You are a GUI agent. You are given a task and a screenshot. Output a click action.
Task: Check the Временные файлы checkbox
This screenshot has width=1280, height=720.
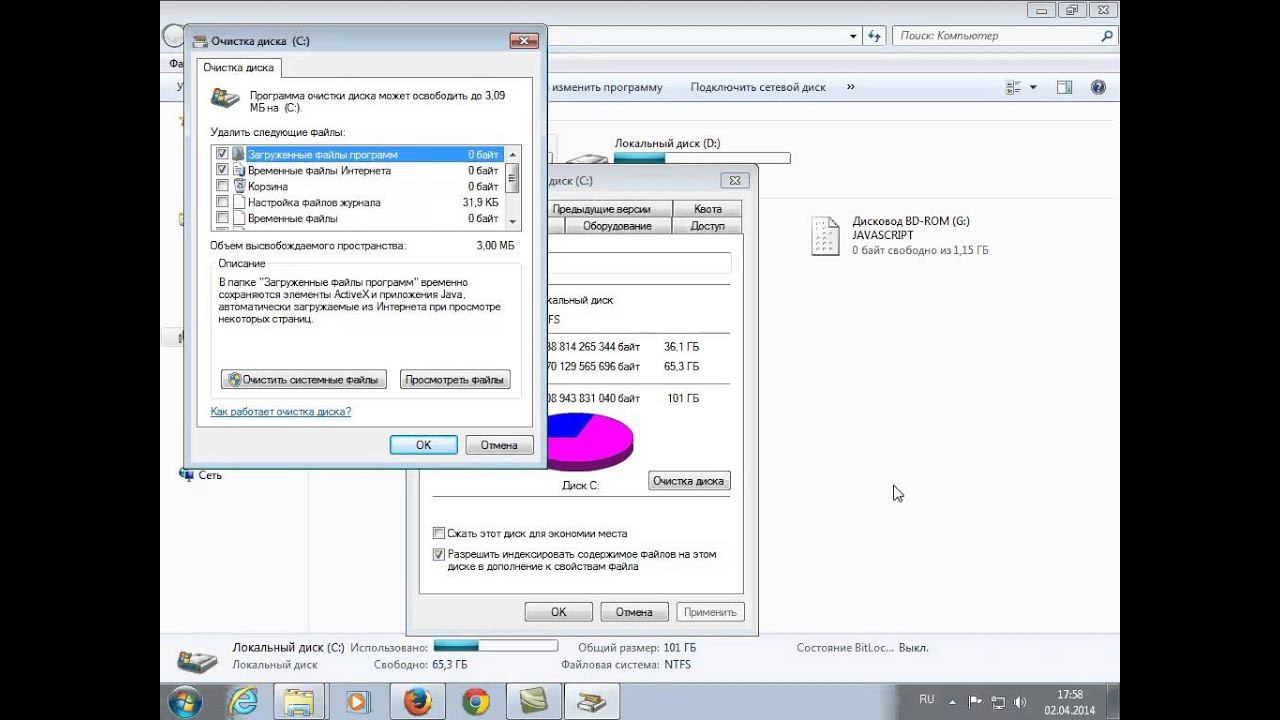coord(222,218)
